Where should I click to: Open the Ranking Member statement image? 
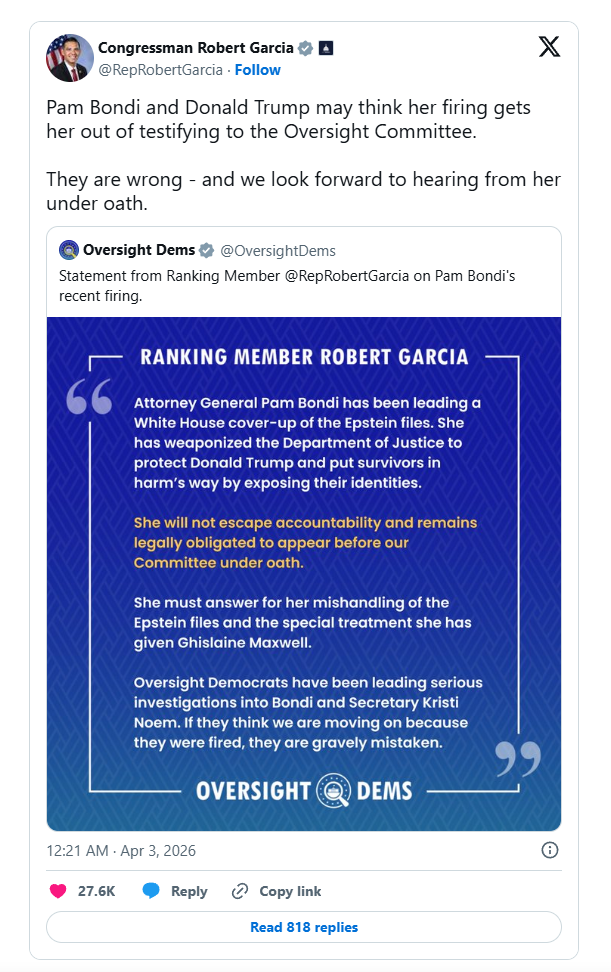tap(304, 573)
